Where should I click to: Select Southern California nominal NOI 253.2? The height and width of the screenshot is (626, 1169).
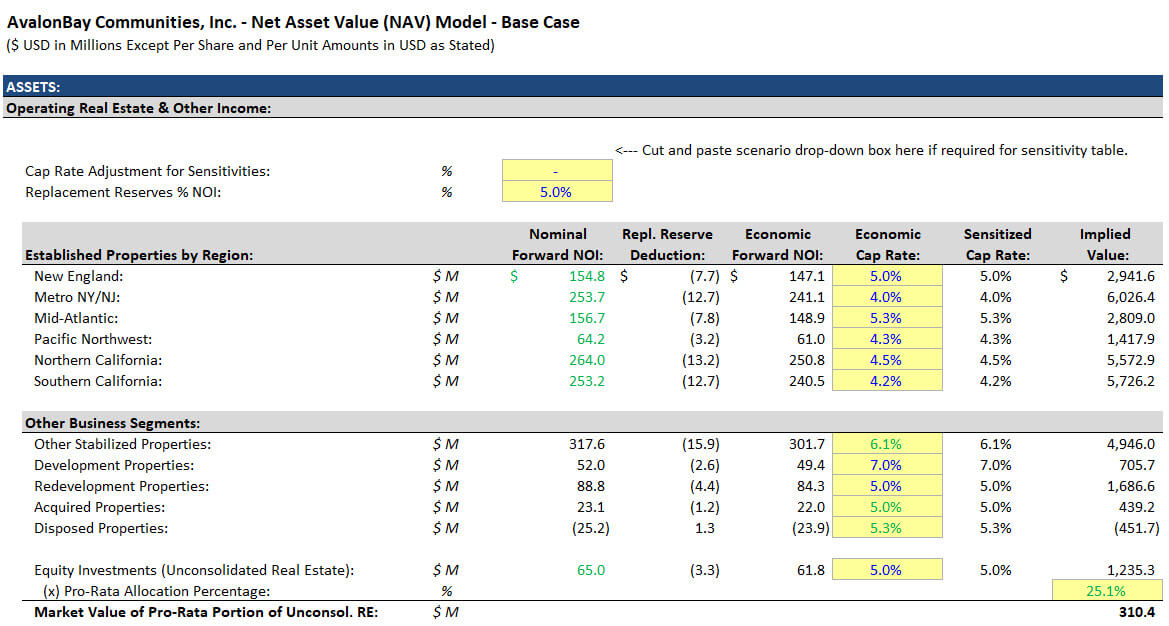pyautogui.click(x=587, y=381)
